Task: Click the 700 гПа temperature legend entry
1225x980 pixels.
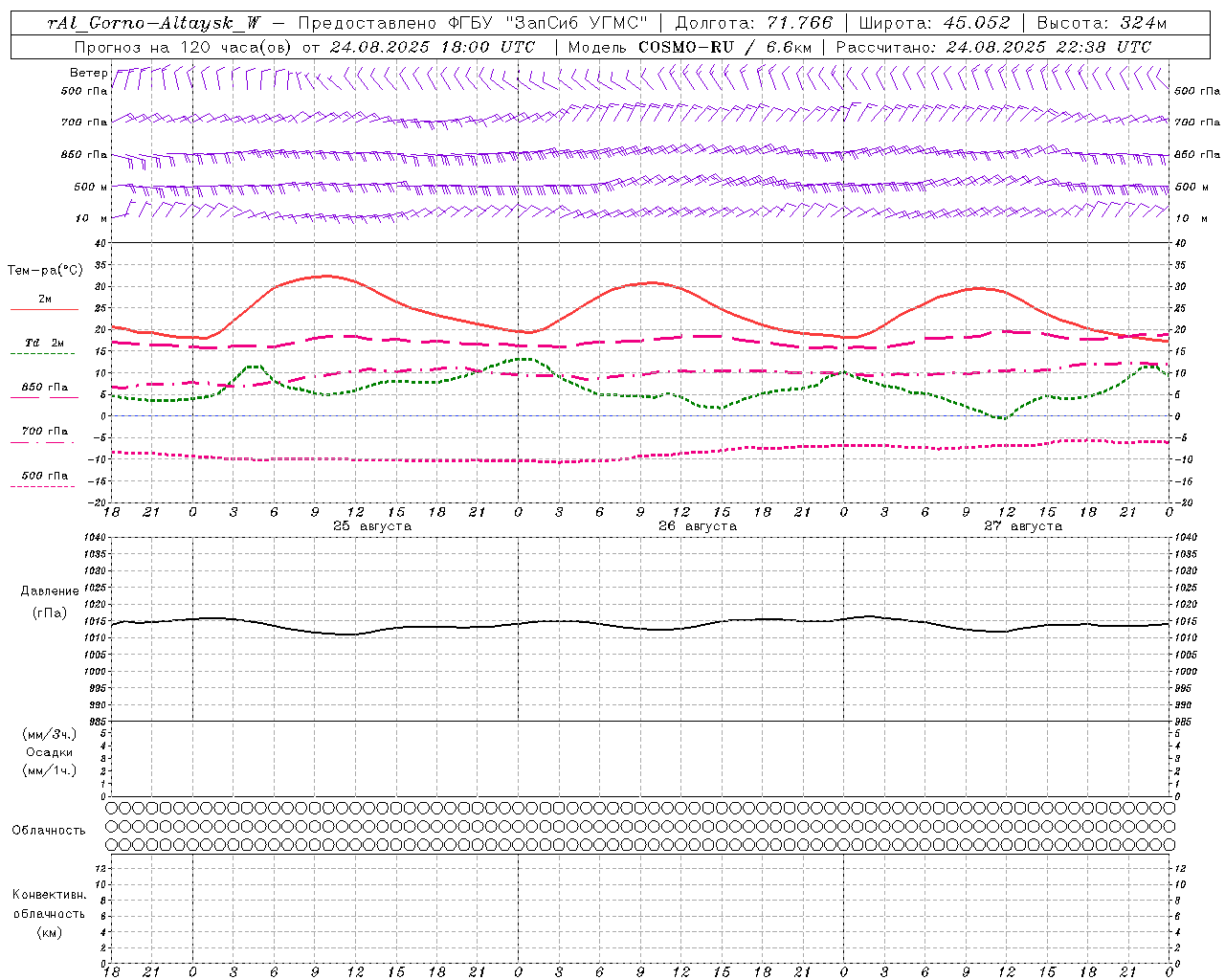Action: pos(45,431)
